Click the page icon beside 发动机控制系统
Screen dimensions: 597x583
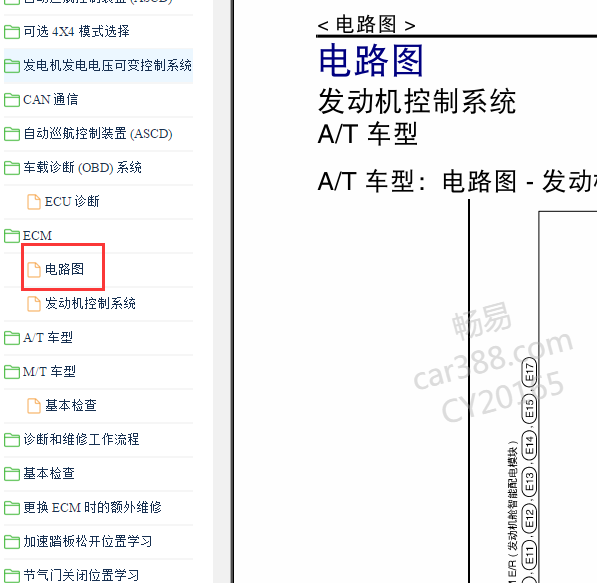coord(34,304)
